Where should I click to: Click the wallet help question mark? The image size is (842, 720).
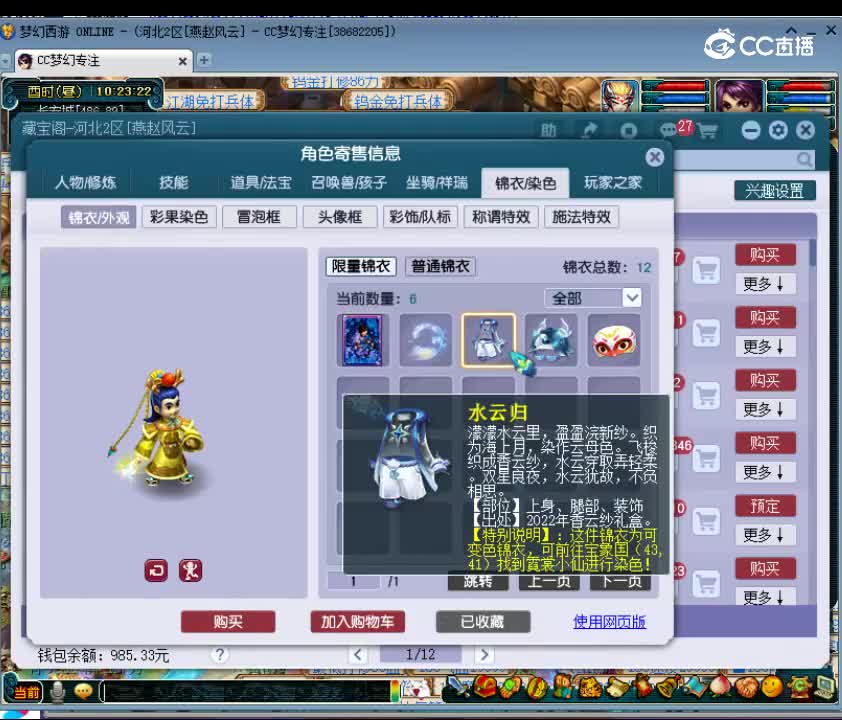coord(219,654)
